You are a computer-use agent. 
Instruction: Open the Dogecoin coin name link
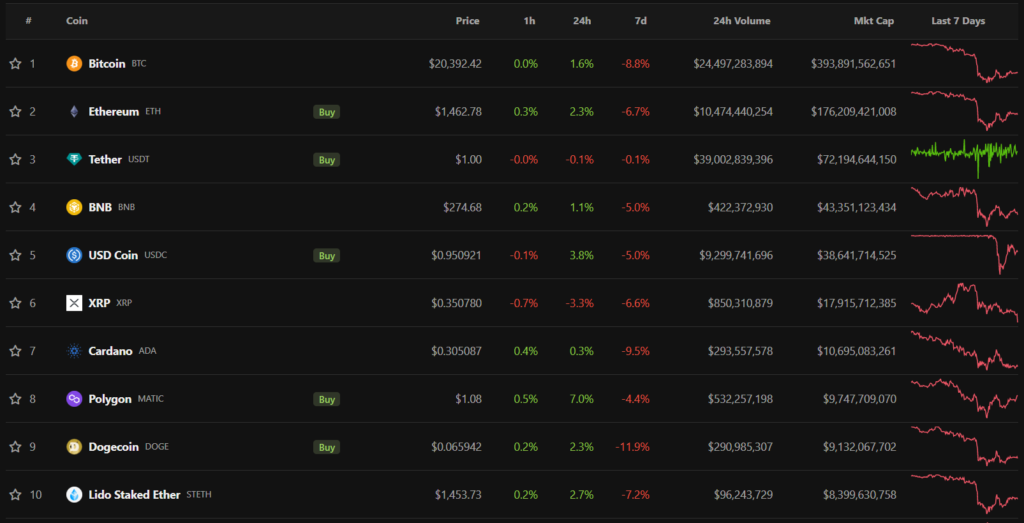[x=114, y=447]
